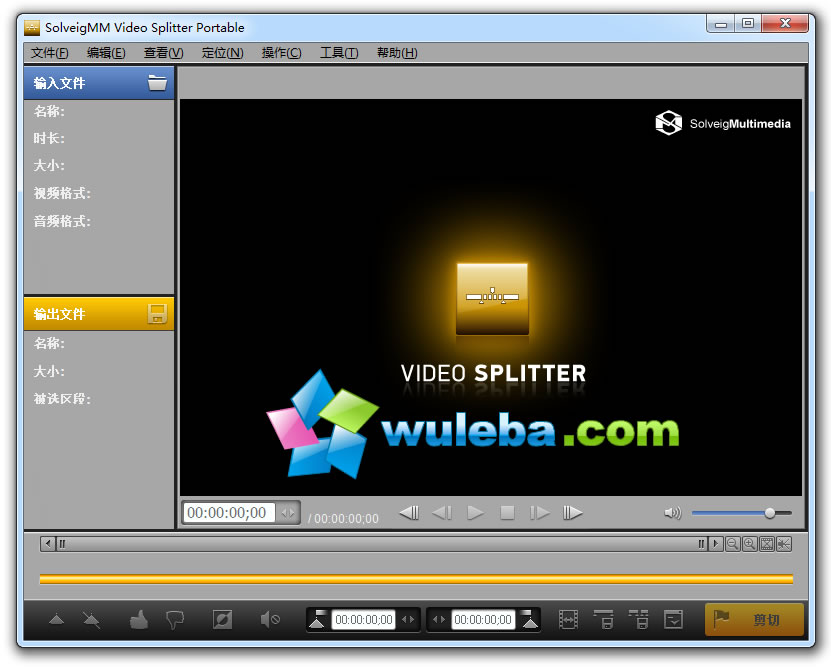831x667 pixels.
Task: Click the right marker timecode stepper arrows
Action: point(439,619)
